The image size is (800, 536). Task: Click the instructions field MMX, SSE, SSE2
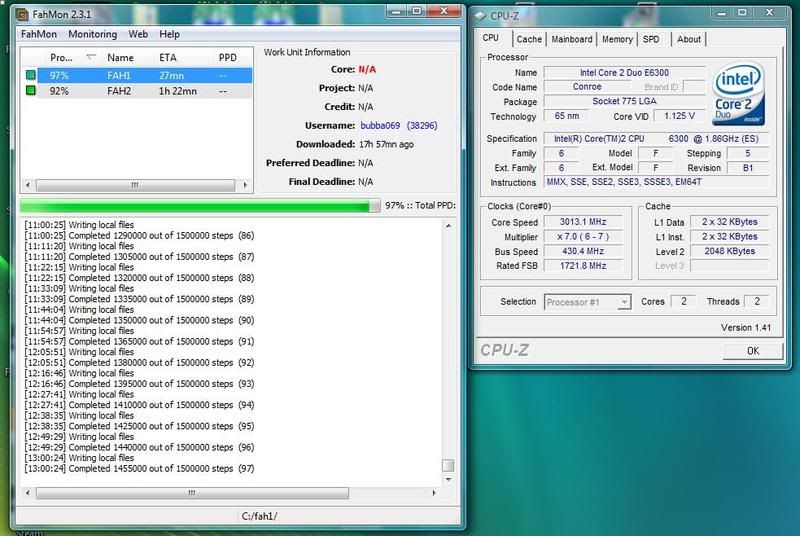coord(656,182)
